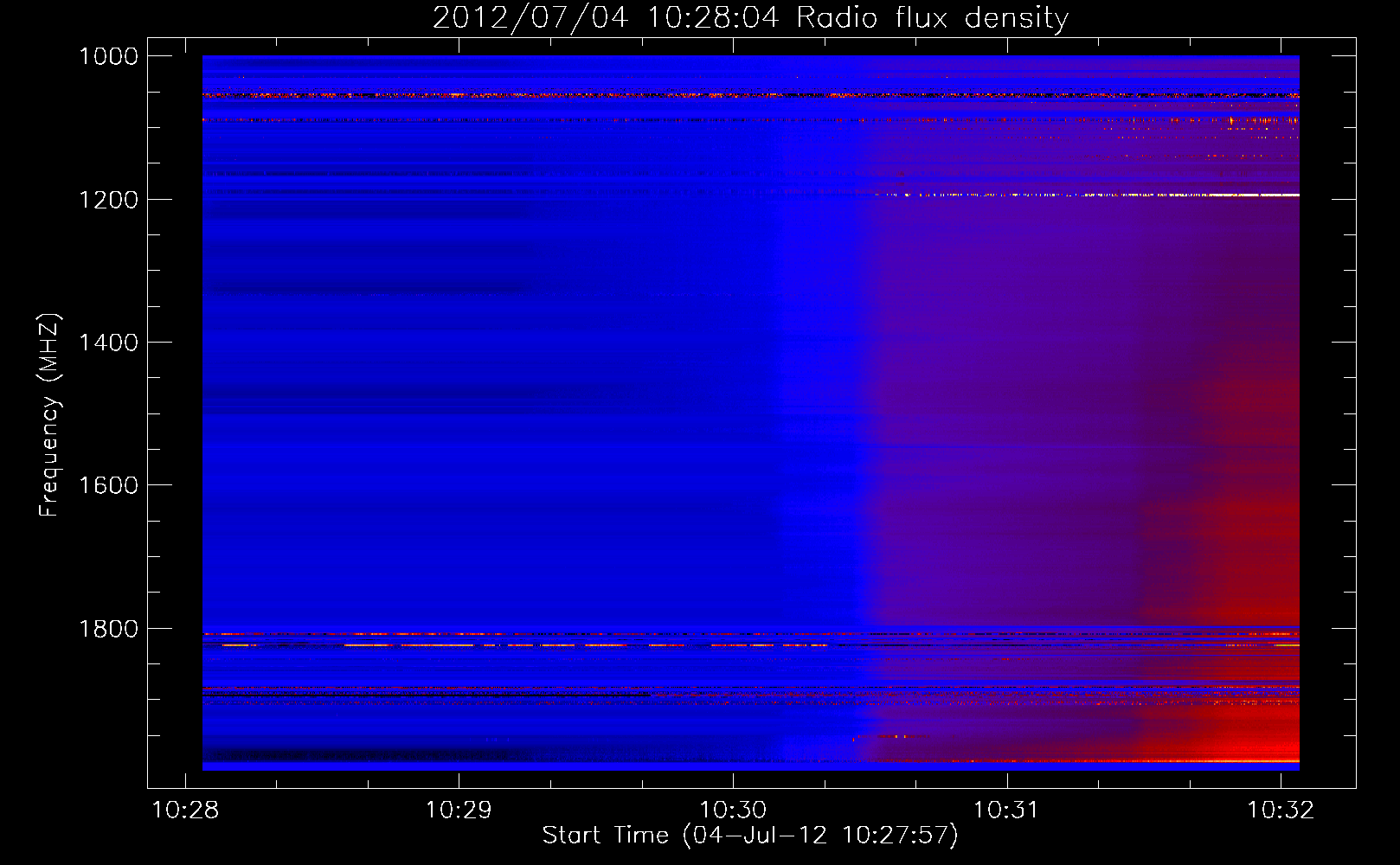Viewport: 1400px width, 865px height.
Task: Click the '10:31' time axis label
Action: 1006,811
